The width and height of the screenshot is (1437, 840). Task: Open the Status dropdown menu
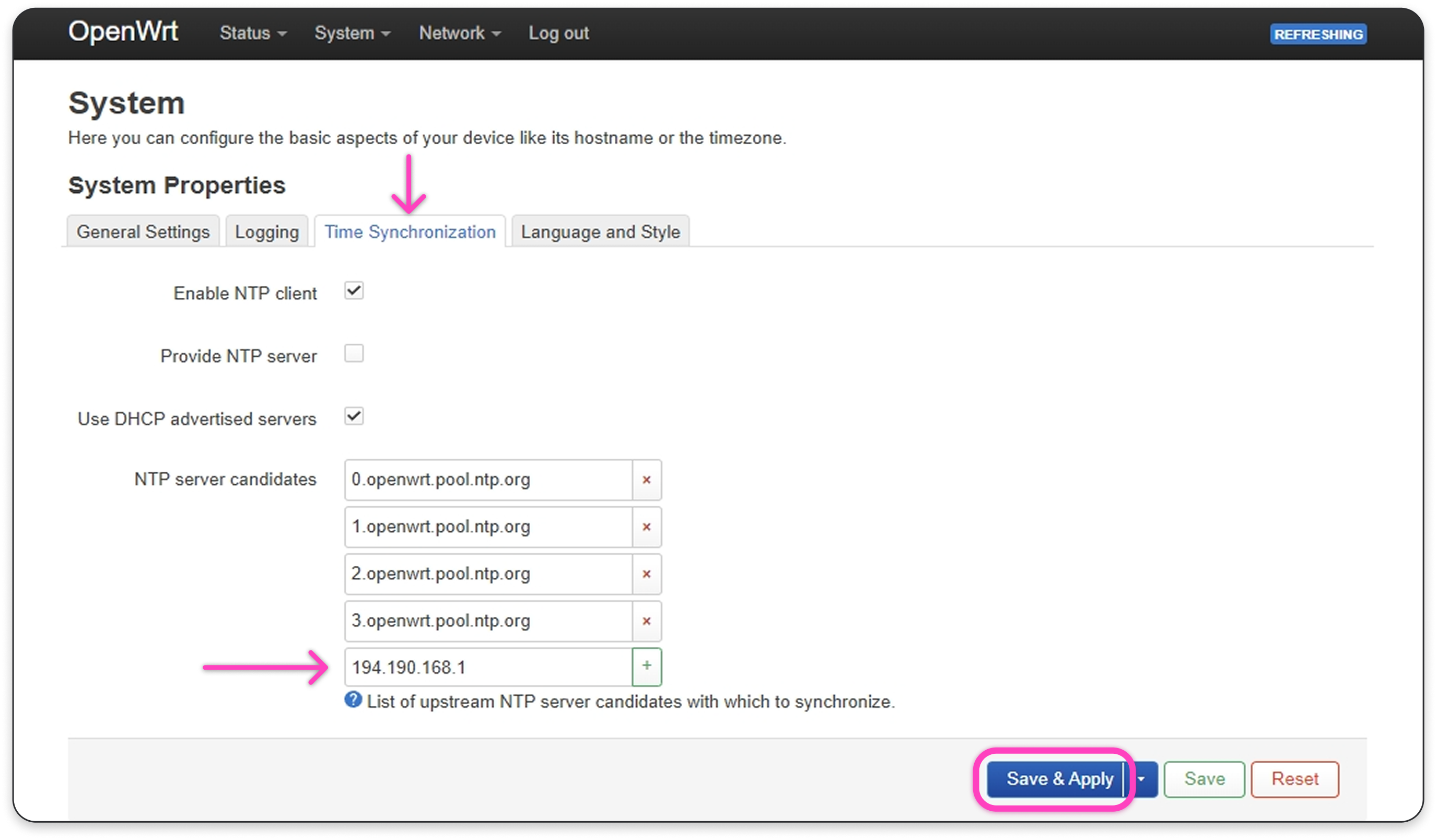pyautogui.click(x=253, y=33)
